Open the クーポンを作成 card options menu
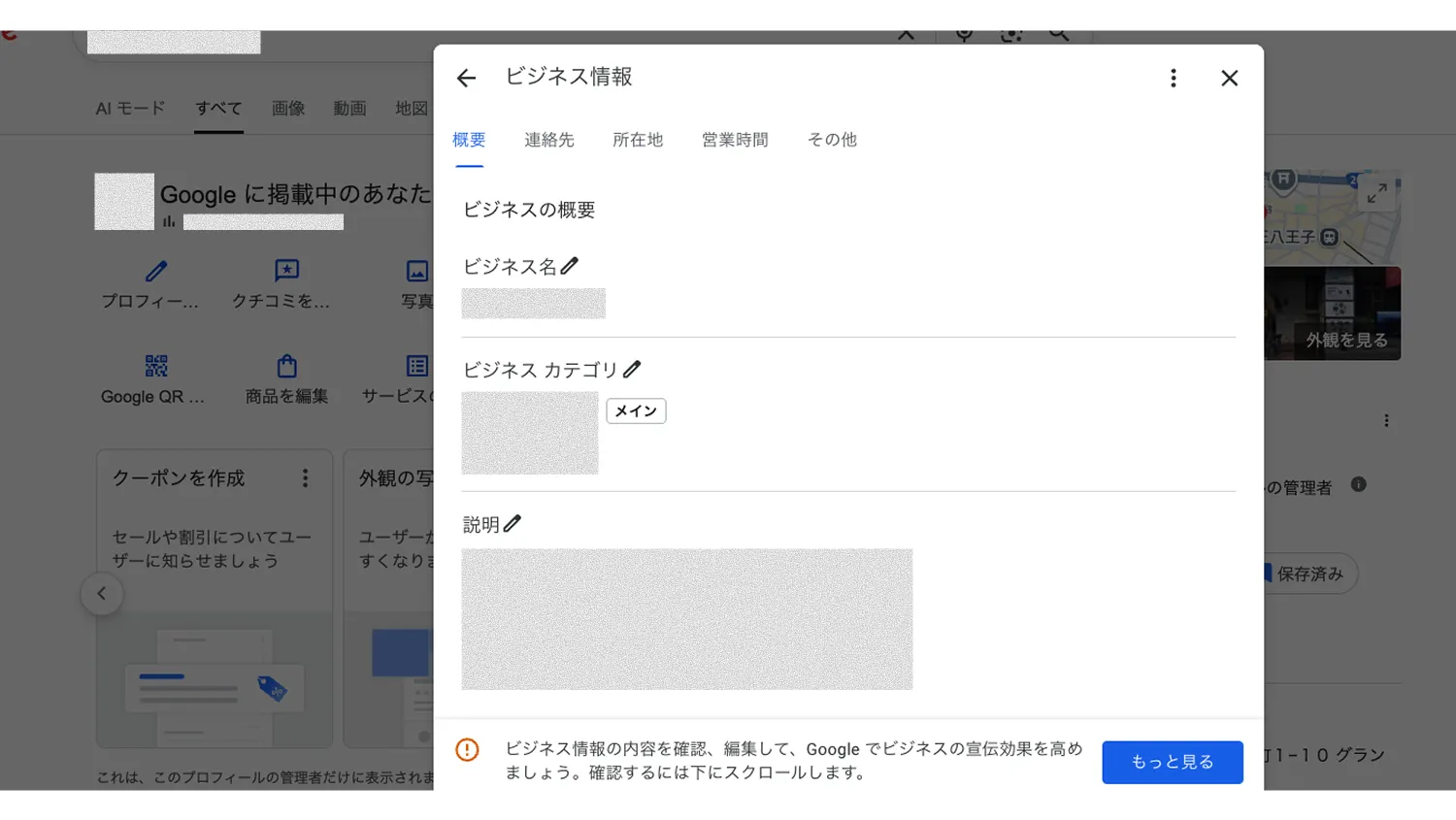 pos(305,477)
